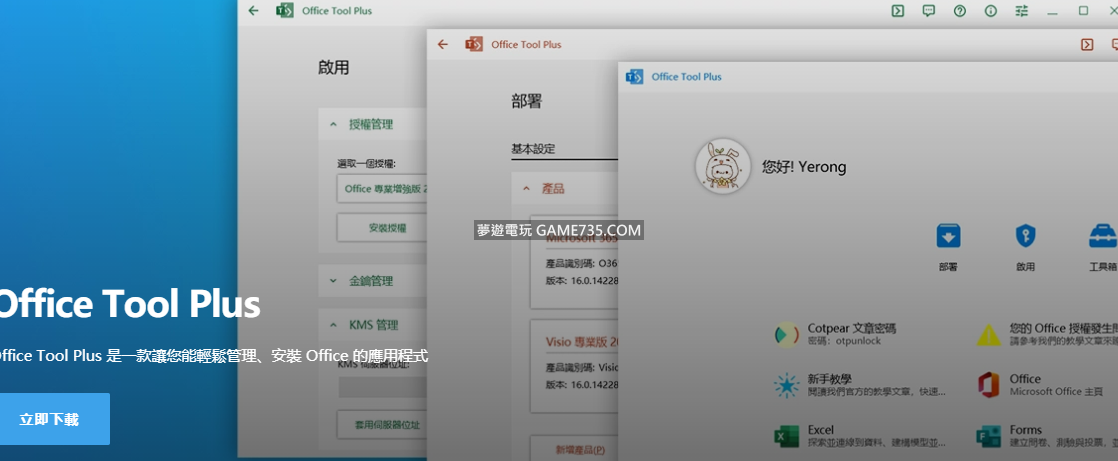The image size is (1118, 461).
Task: Expand the 金鑰管理 section chevron
Action: point(333,281)
